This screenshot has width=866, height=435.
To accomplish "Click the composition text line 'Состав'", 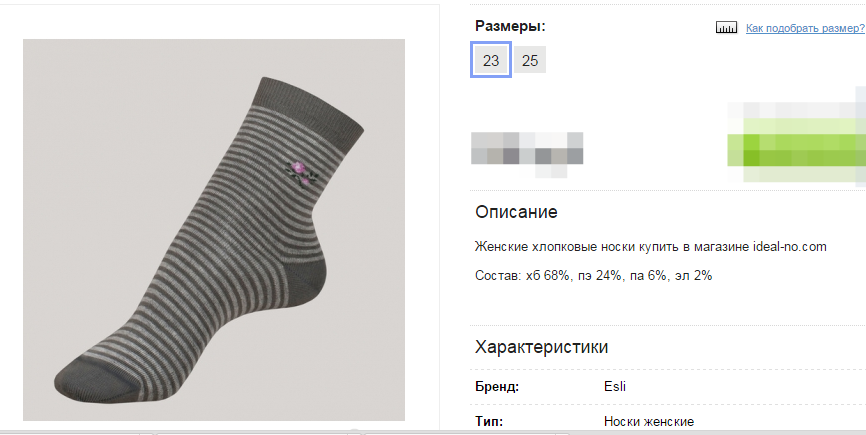I will coord(592,275).
